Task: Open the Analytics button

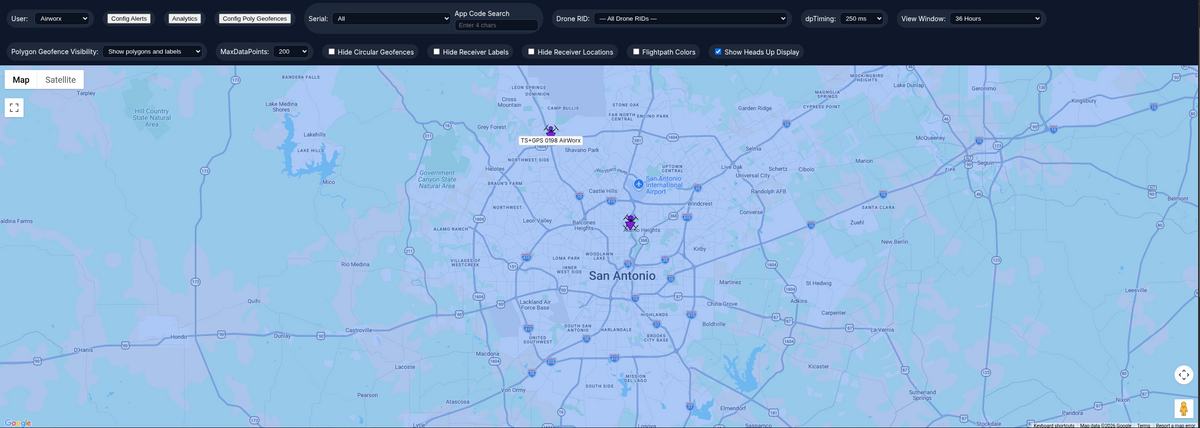Action: tap(184, 18)
